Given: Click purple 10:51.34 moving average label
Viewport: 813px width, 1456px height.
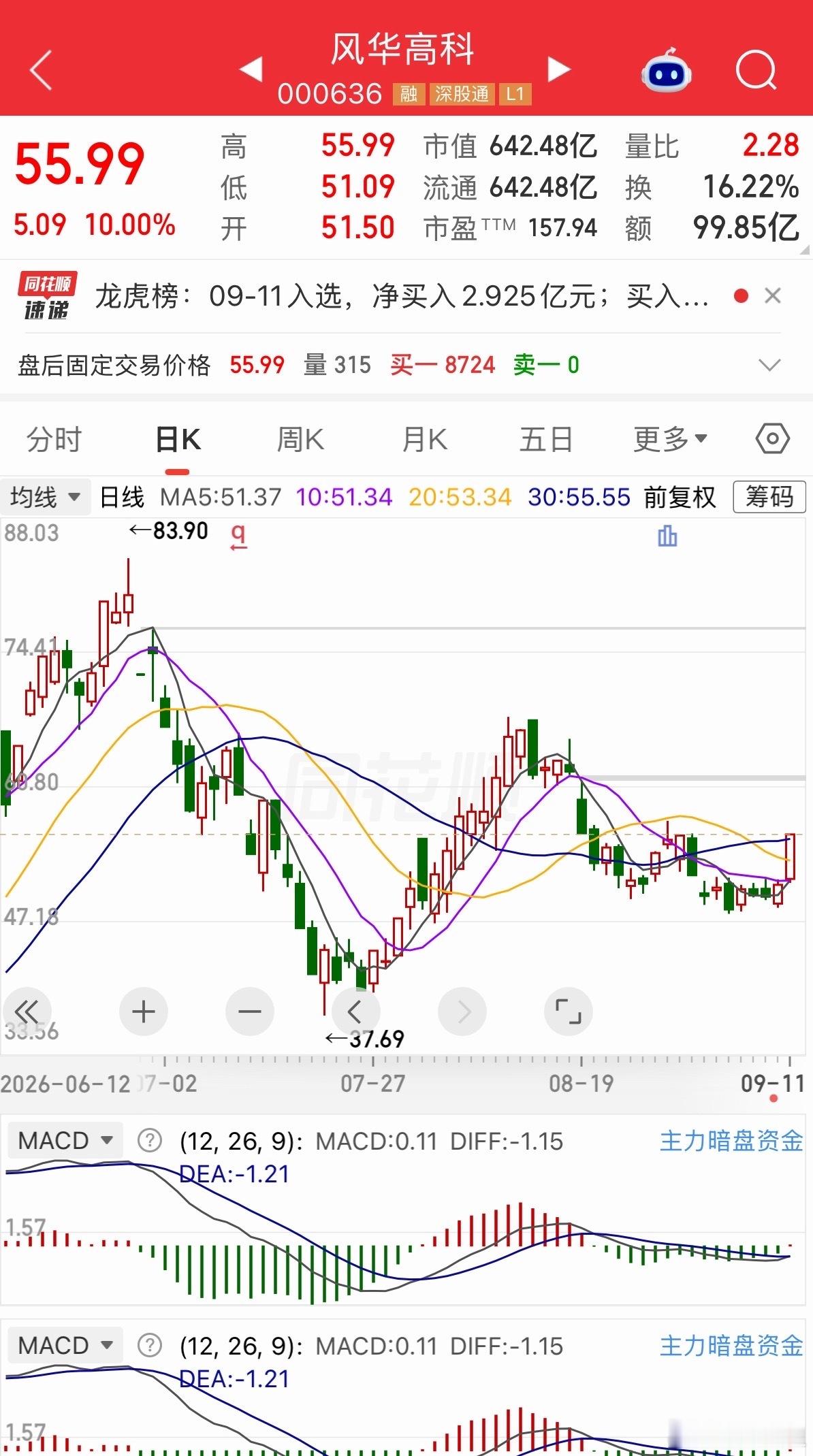Looking at the screenshot, I should (x=344, y=497).
